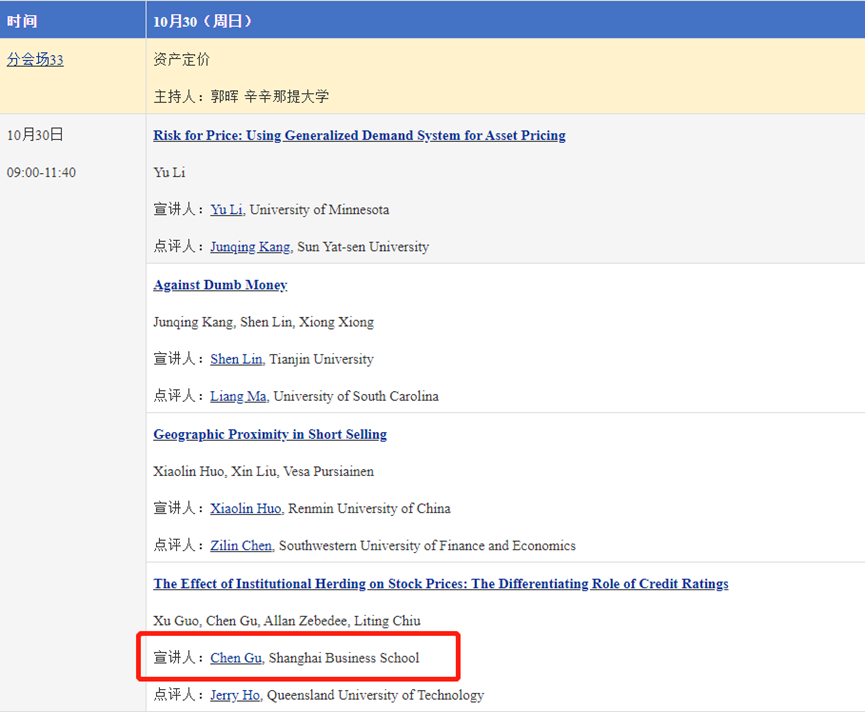Viewport: 865px width, 712px height.
Task: Click discussant Jerry Ho's link
Action: click(236, 695)
